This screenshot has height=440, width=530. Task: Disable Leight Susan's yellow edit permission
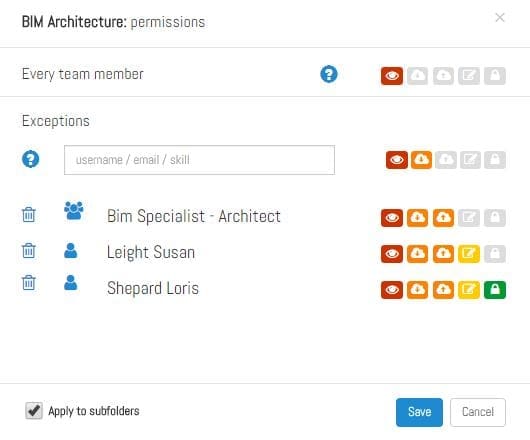click(x=469, y=254)
